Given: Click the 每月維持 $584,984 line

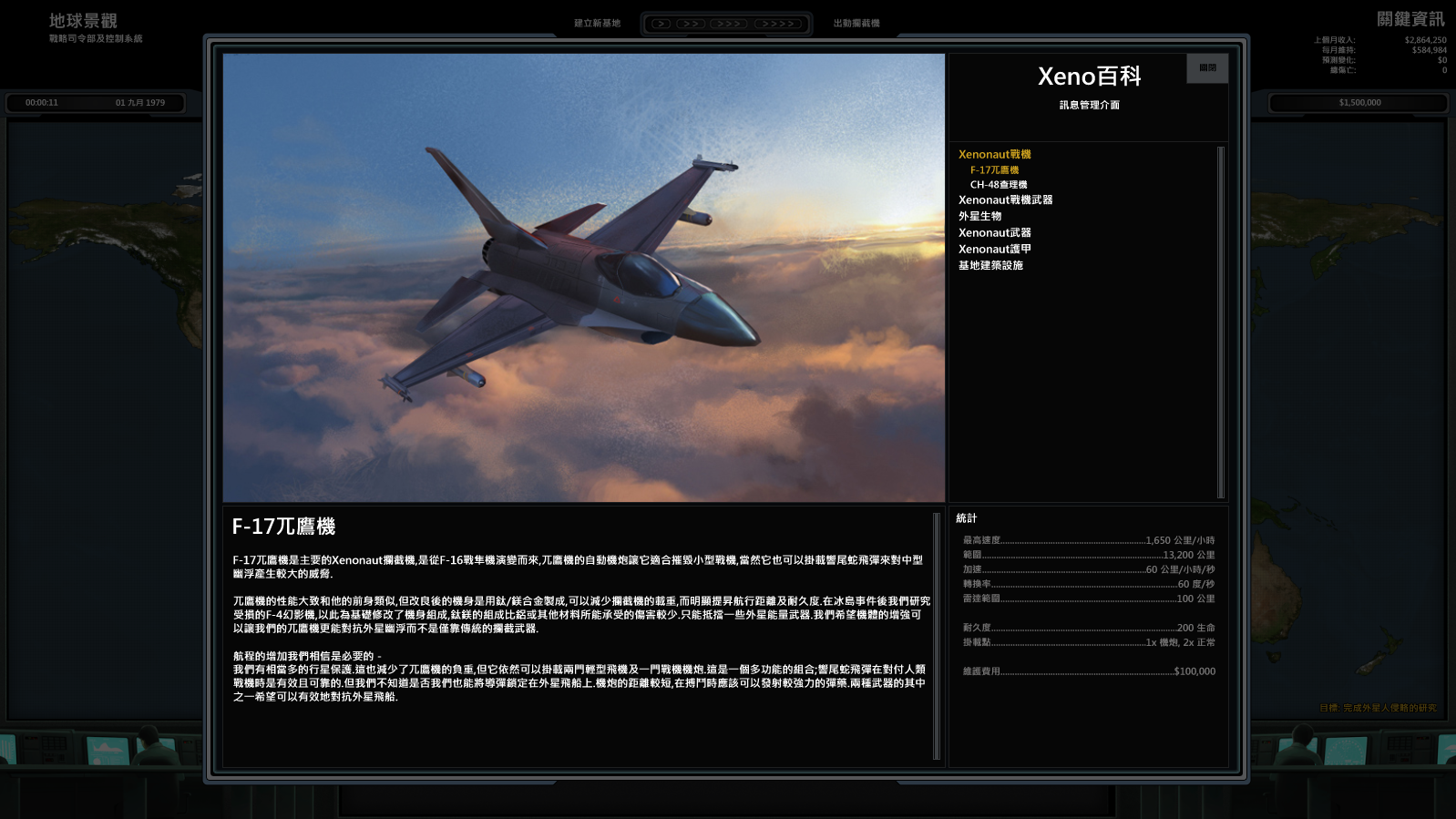Looking at the screenshot, I should coord(1384,50).
